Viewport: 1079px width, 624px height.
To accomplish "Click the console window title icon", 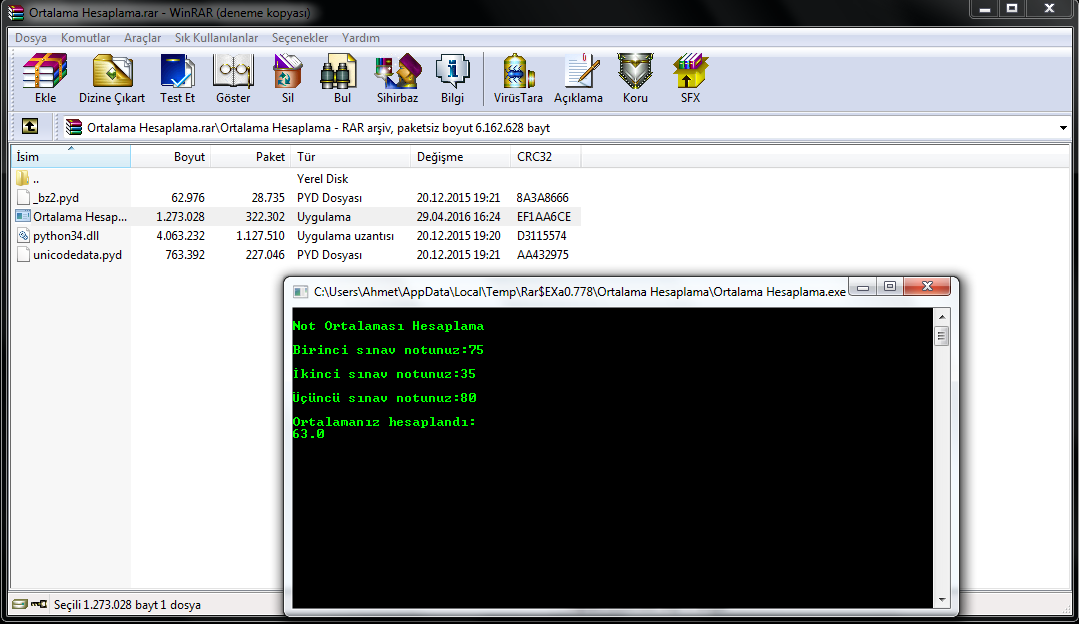I will (x=301, y=292).
